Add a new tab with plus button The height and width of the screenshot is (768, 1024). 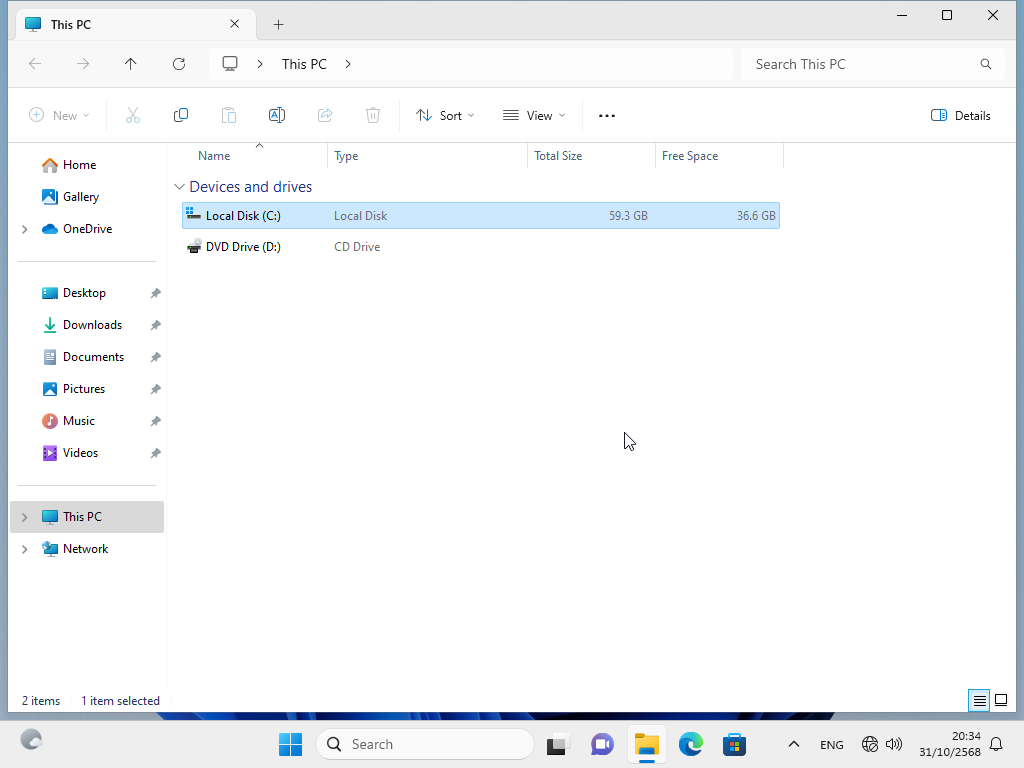point(279,24)
